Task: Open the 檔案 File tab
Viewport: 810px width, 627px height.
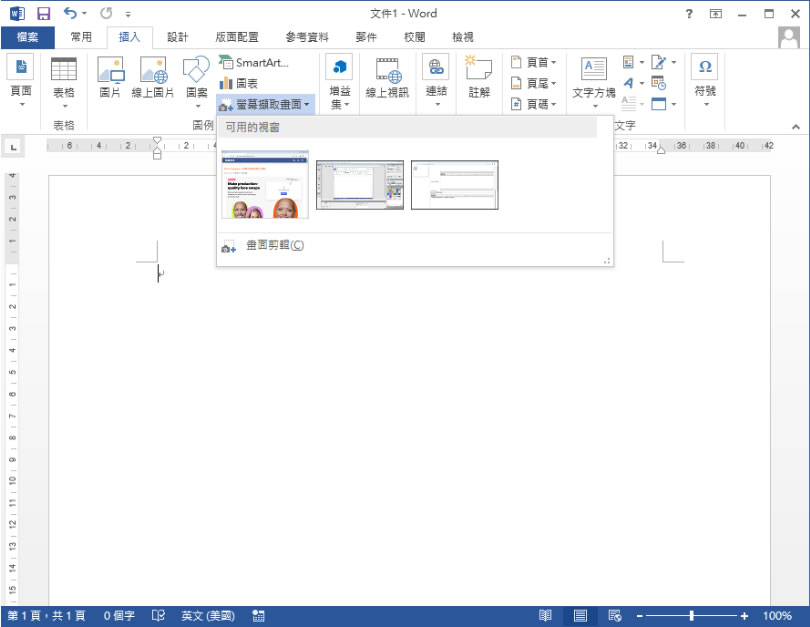Action: [x=27, y=37]
